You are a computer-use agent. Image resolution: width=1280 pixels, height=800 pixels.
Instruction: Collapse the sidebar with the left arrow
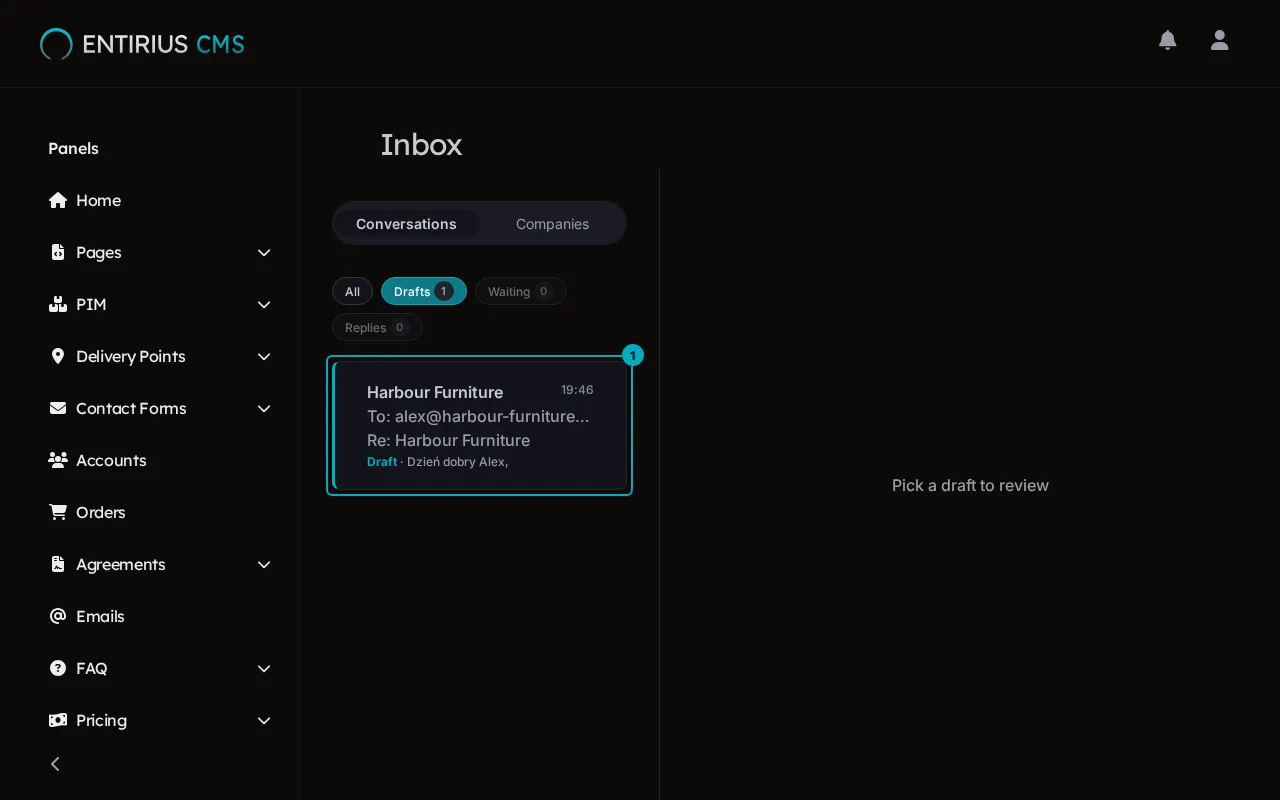56,764
